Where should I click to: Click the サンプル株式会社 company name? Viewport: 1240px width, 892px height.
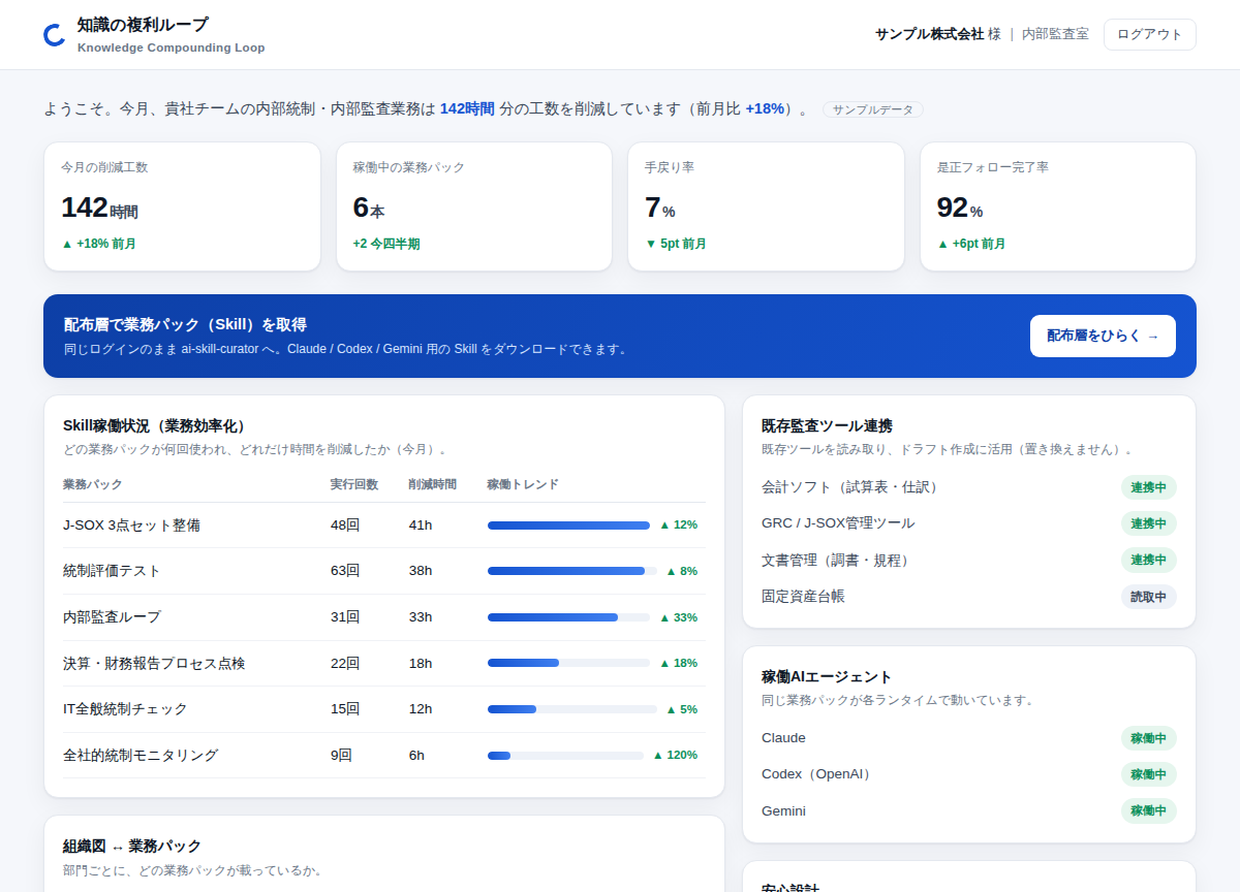coord(929,34)
